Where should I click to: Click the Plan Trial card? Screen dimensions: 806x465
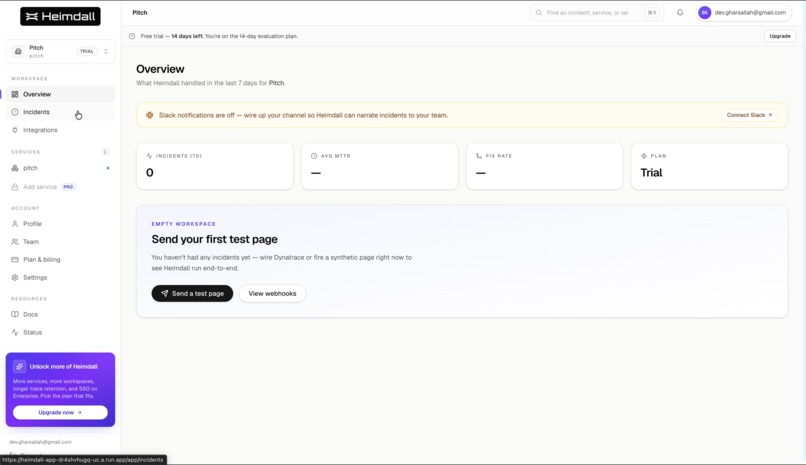click(709, 166)
